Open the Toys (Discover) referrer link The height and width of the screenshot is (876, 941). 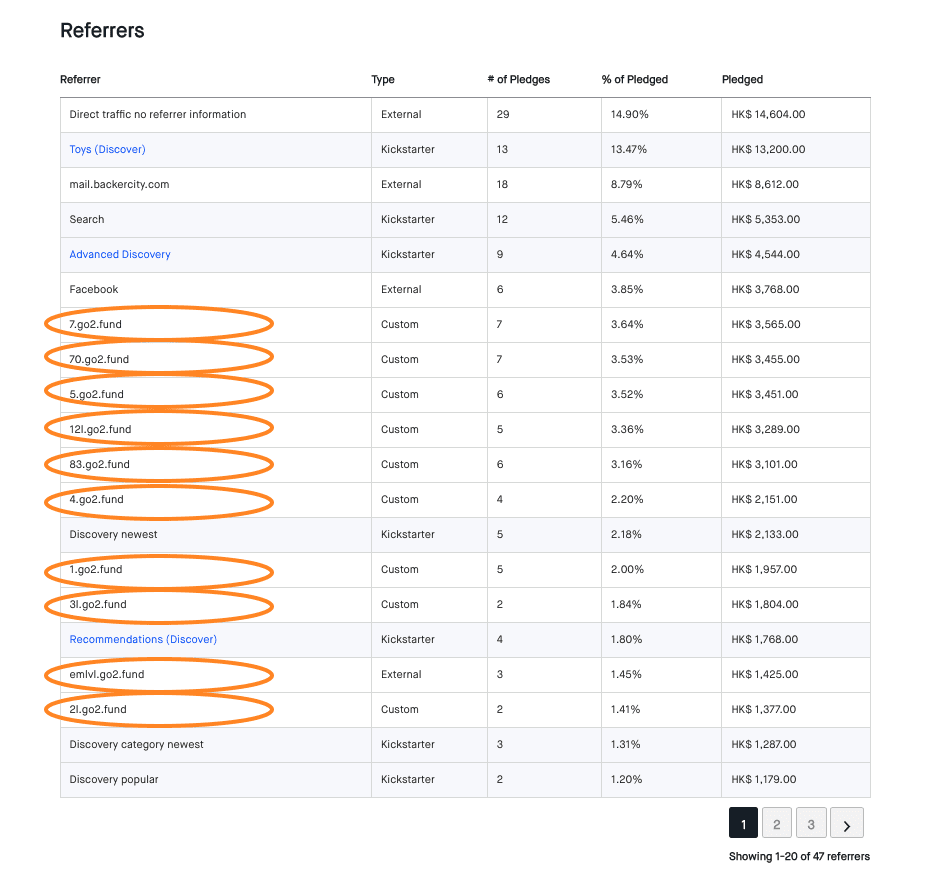tap(106, 149)
